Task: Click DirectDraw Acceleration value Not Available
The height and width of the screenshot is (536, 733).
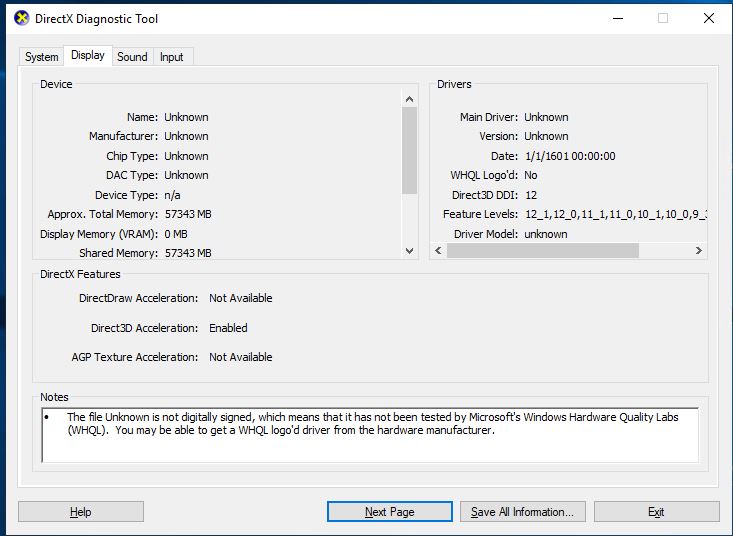Action: pyautogui.click(x=241, y=298)
